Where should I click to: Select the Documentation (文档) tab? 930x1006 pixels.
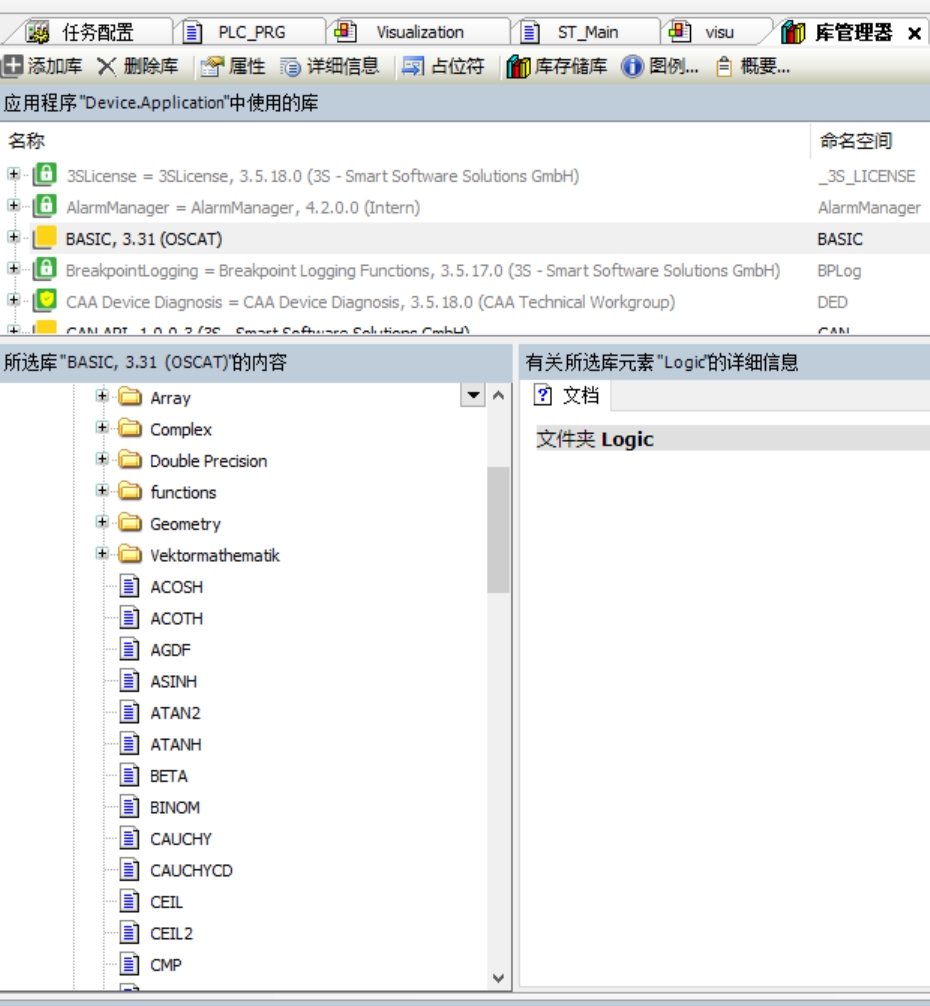tap(568, 396)
